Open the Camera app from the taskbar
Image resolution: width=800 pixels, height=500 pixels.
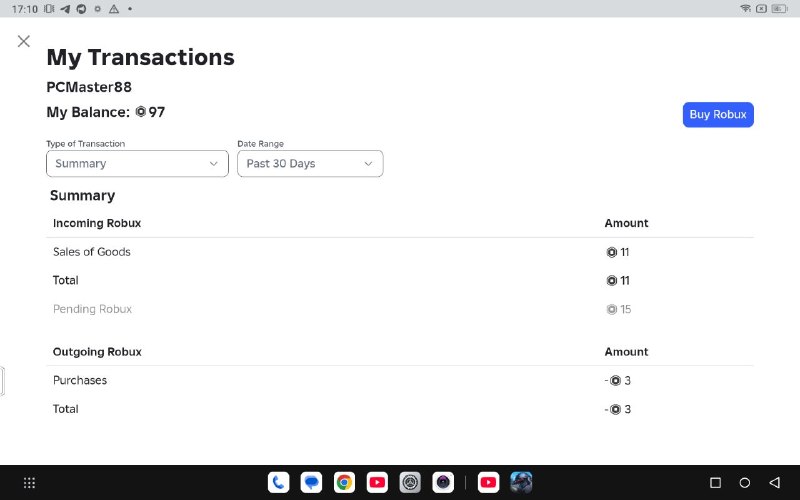pyautogui.click(x=443, y=482)
